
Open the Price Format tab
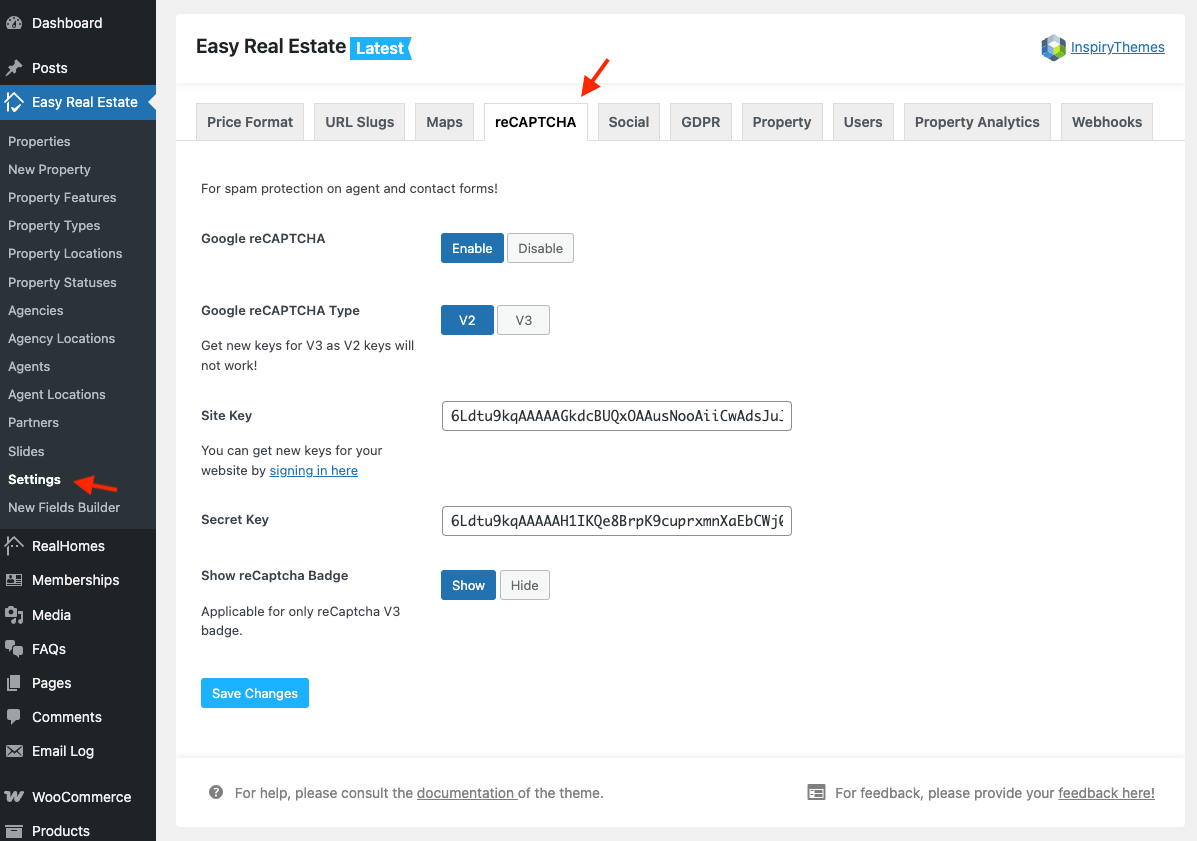pos(250,122)
